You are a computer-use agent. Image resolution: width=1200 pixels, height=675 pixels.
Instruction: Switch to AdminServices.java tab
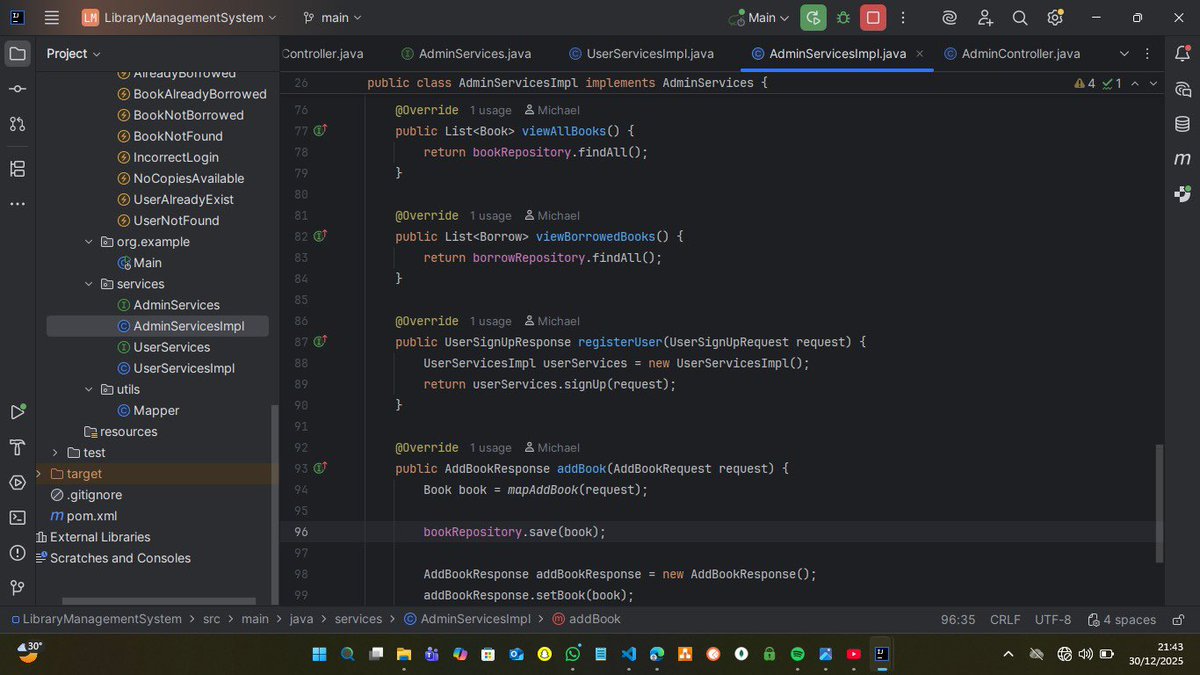pos(466,54)
